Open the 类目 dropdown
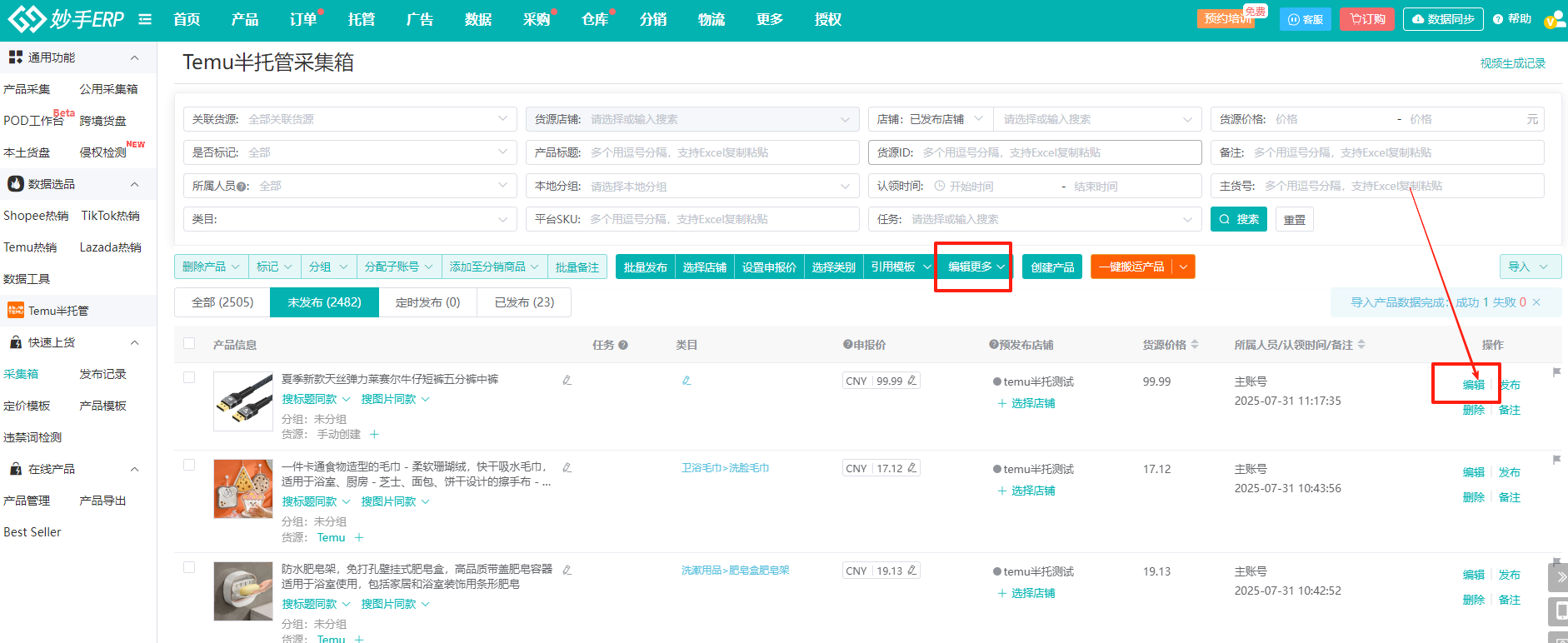Screen dimensions: 1568x643 pos(350,219)
